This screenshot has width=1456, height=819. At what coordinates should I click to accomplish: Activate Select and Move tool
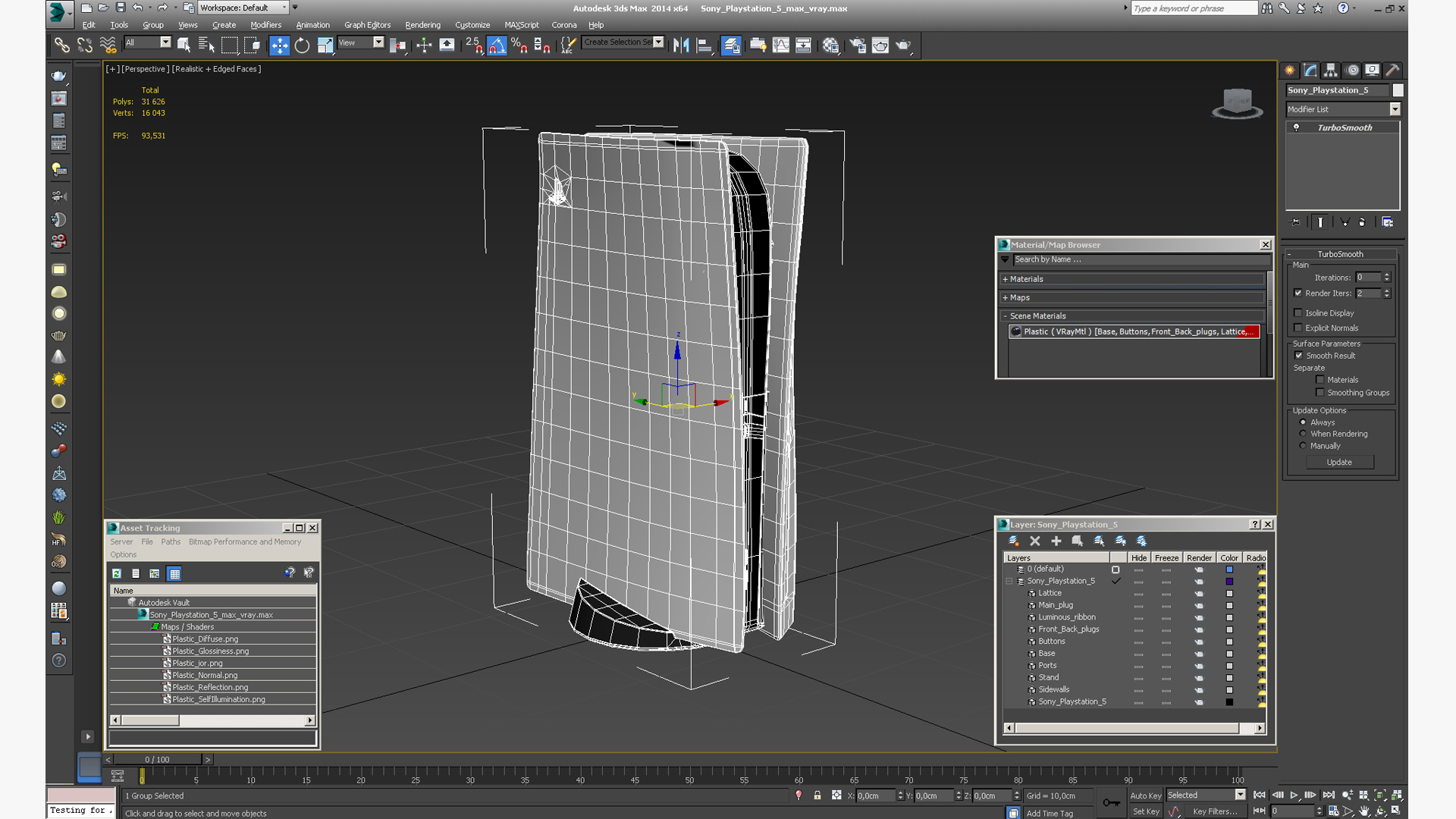coord(279,45)
